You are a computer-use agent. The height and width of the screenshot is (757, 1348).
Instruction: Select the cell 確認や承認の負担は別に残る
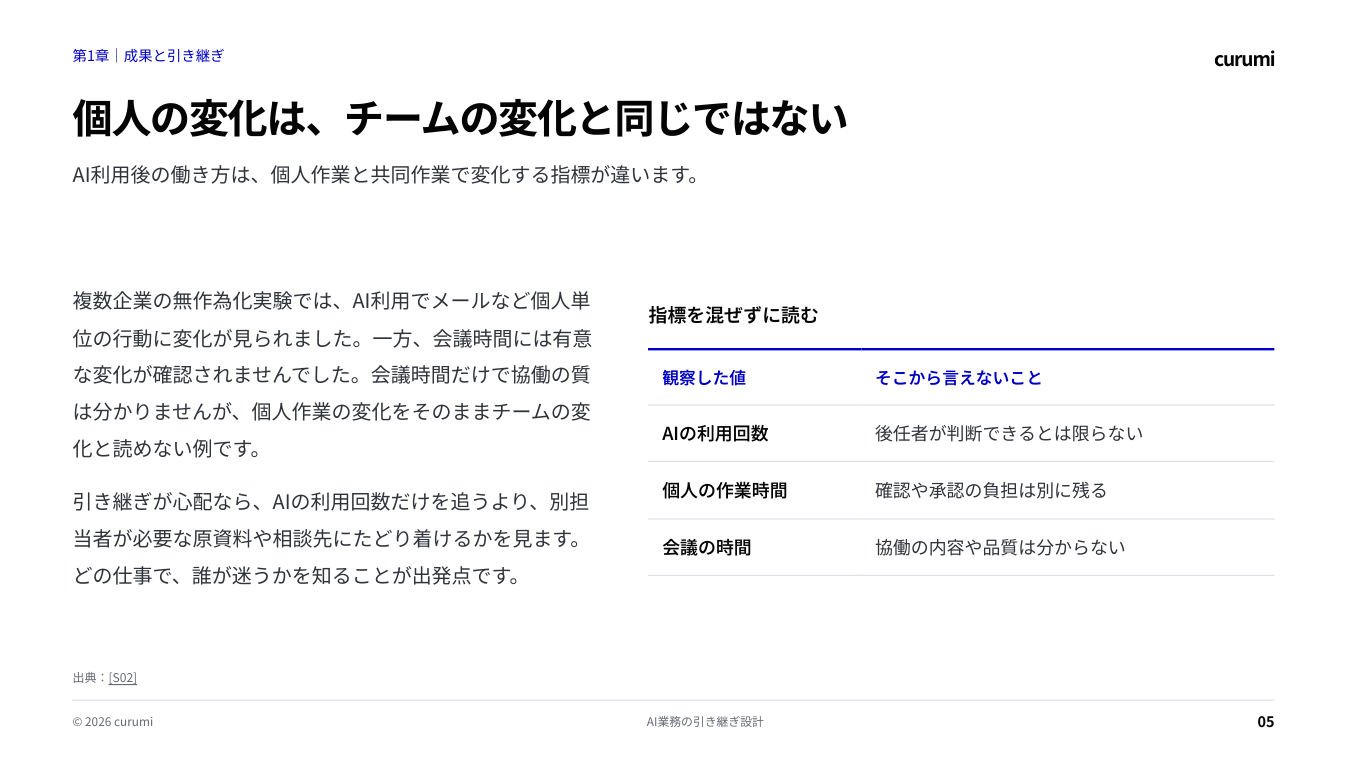click(x=991, y=490)
